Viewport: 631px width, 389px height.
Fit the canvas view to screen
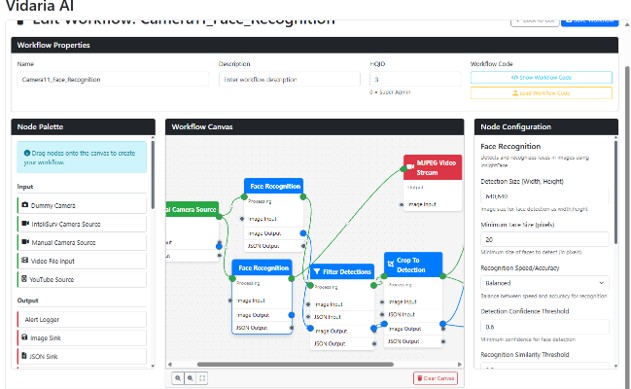pyautogui.click(x=202, y=378)
